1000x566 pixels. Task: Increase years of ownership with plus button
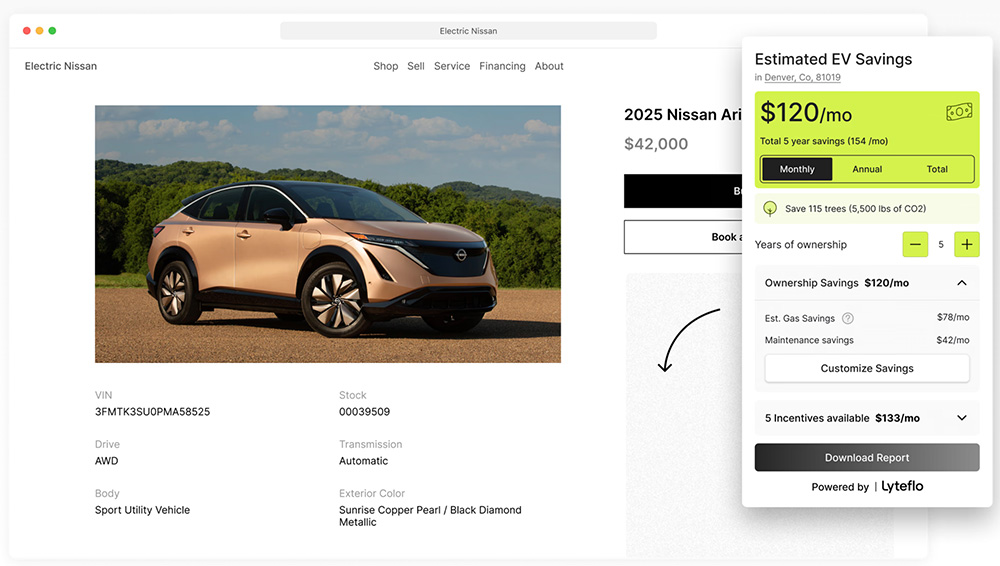[967, 244]
